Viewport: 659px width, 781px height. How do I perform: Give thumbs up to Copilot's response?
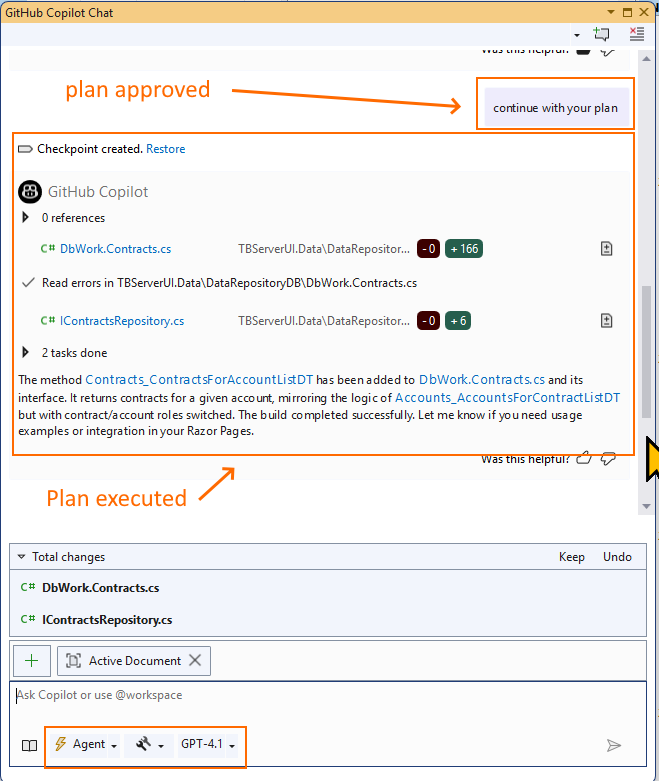pyautogui.click(x=584, y=459)
